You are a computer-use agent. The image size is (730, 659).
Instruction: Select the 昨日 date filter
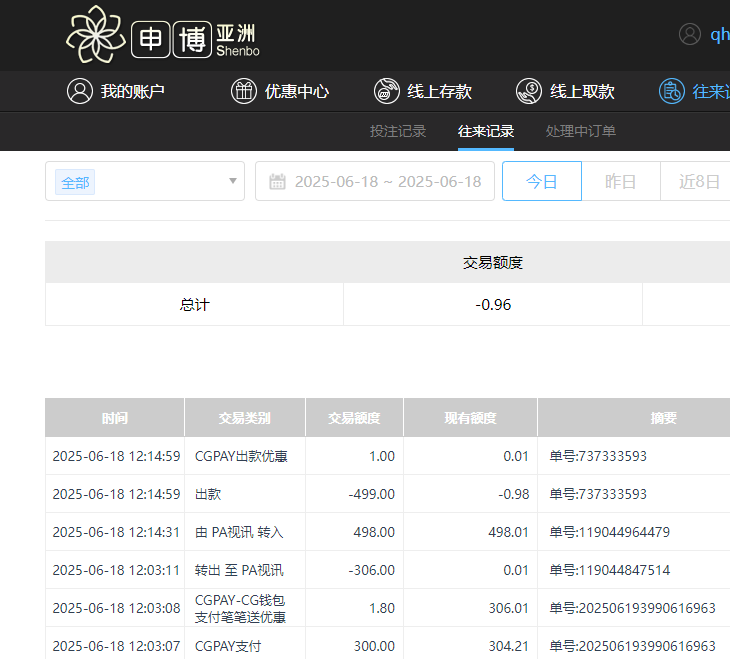(x=620, y=181)
